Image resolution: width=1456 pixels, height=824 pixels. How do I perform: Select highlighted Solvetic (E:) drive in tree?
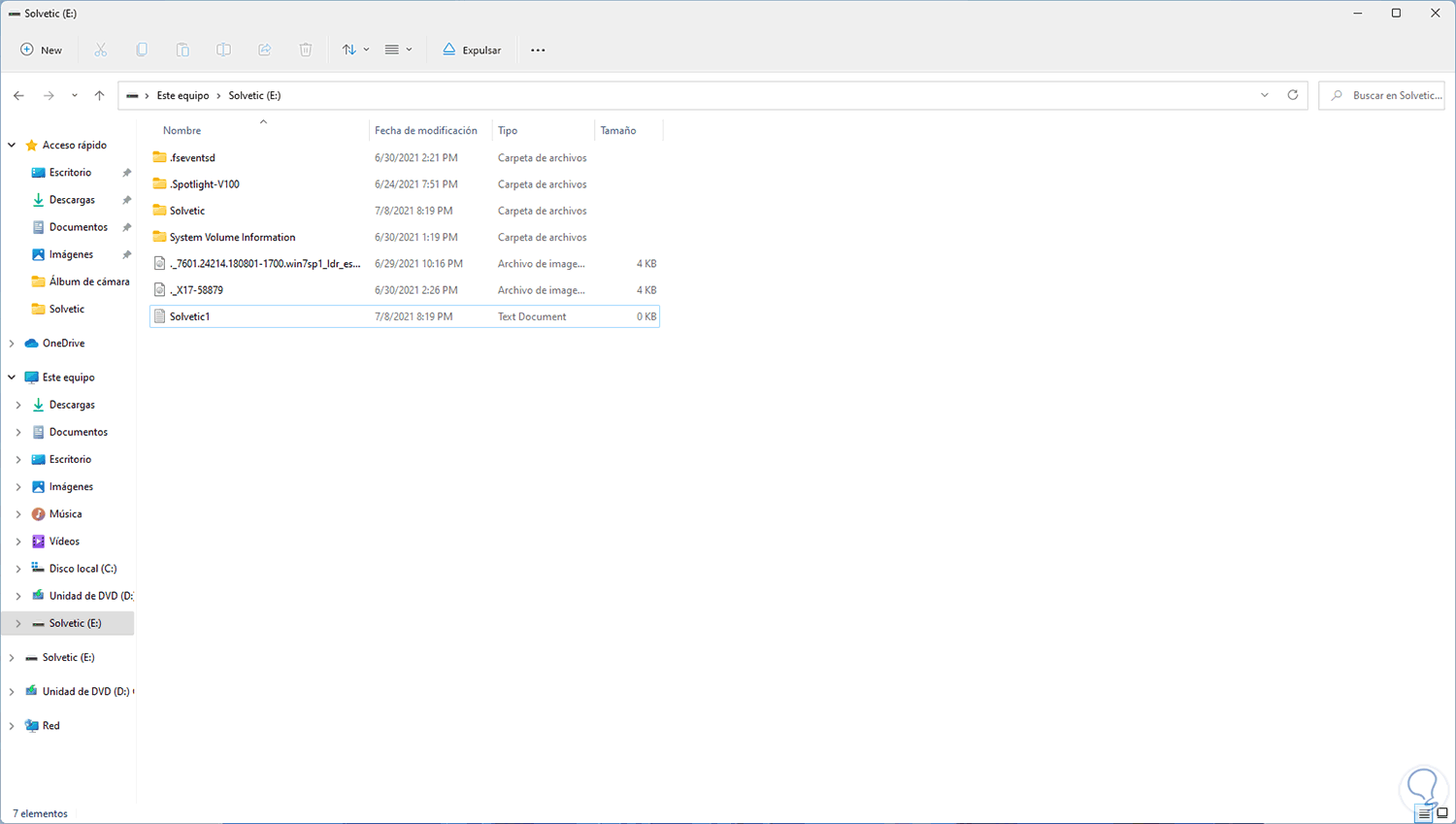coord(68,623)
